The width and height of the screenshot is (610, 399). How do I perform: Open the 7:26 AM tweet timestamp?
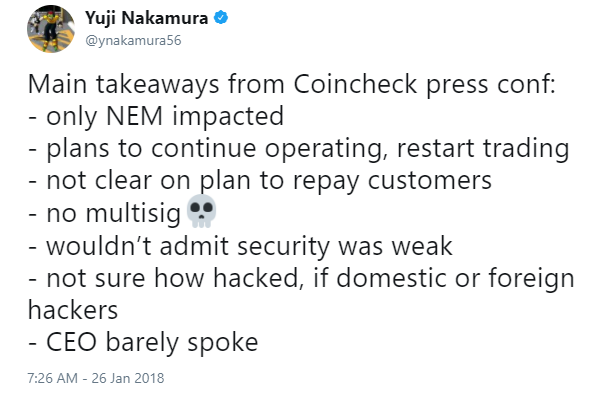point(53,378)
